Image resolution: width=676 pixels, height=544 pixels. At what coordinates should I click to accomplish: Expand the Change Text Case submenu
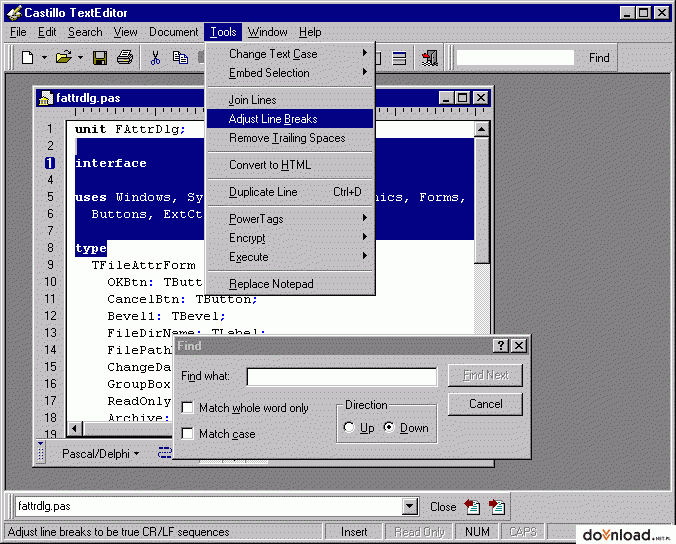(x=291, y=54)
